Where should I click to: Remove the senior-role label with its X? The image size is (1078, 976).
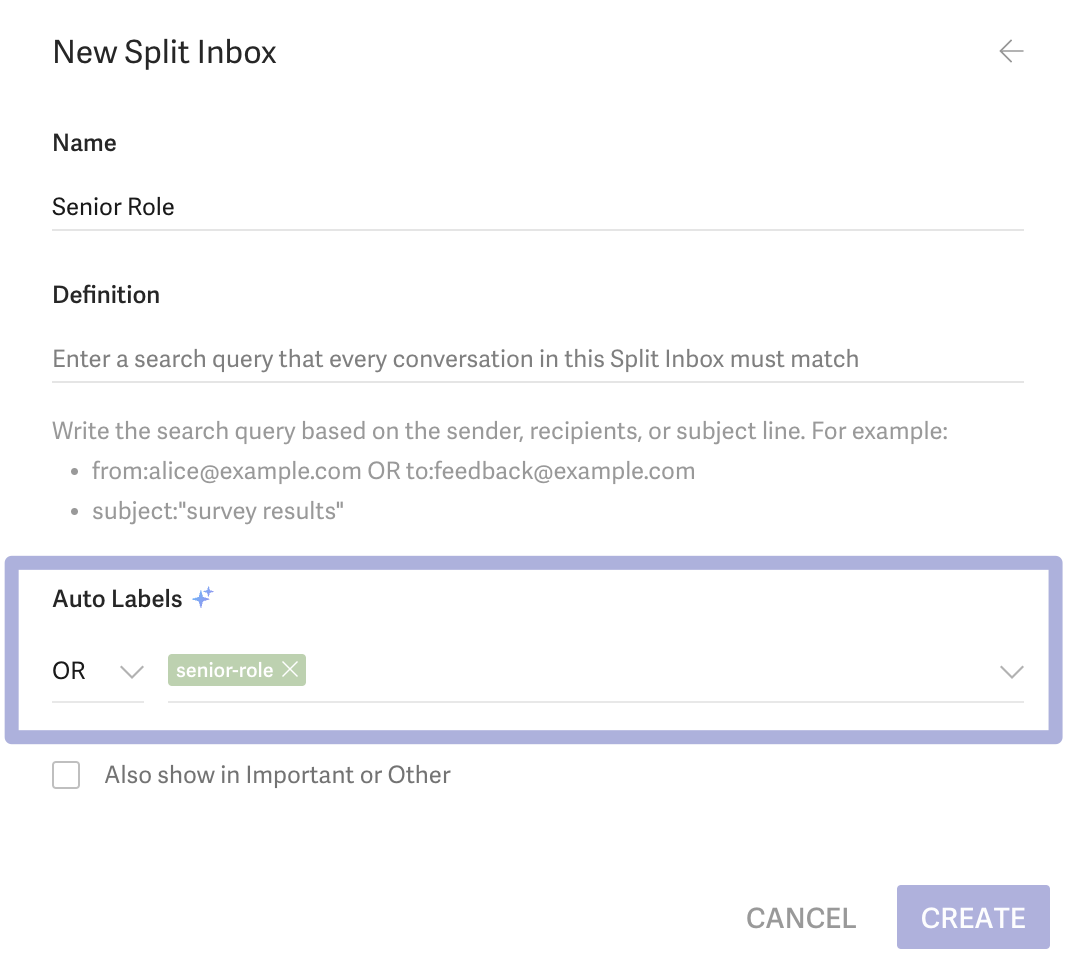290,669
